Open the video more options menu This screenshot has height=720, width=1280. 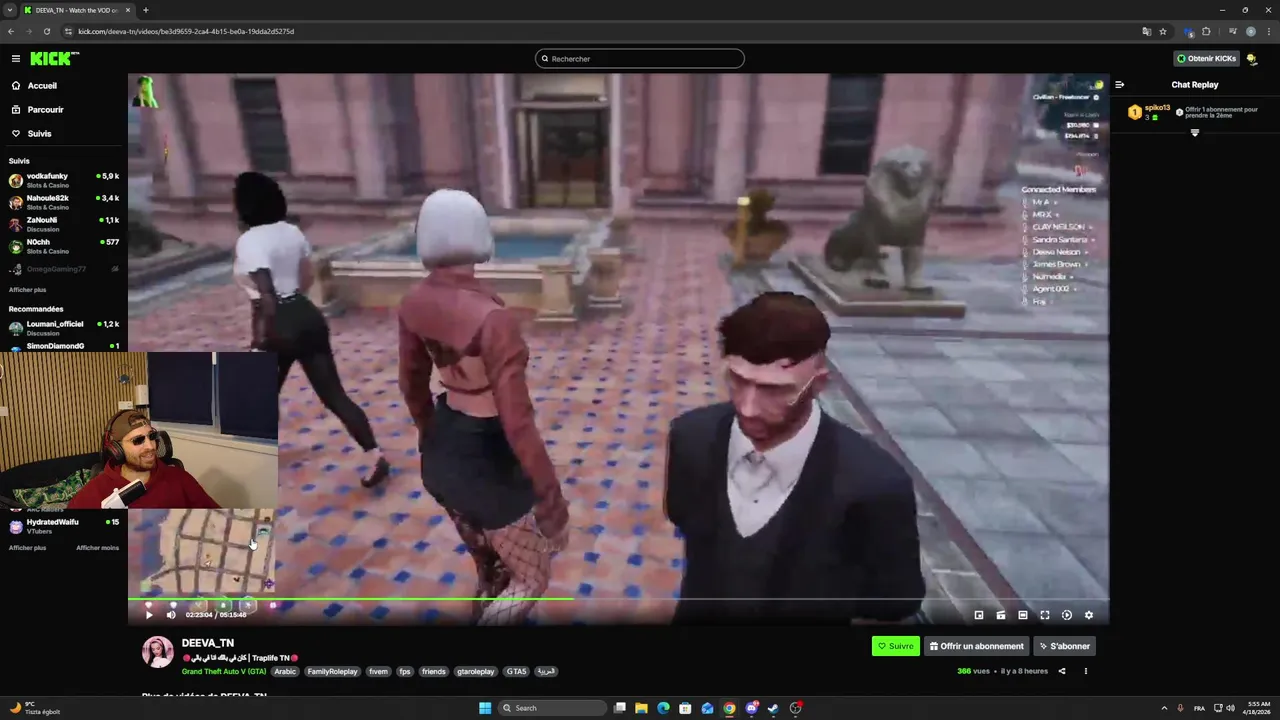click(x=1086, y=671)
